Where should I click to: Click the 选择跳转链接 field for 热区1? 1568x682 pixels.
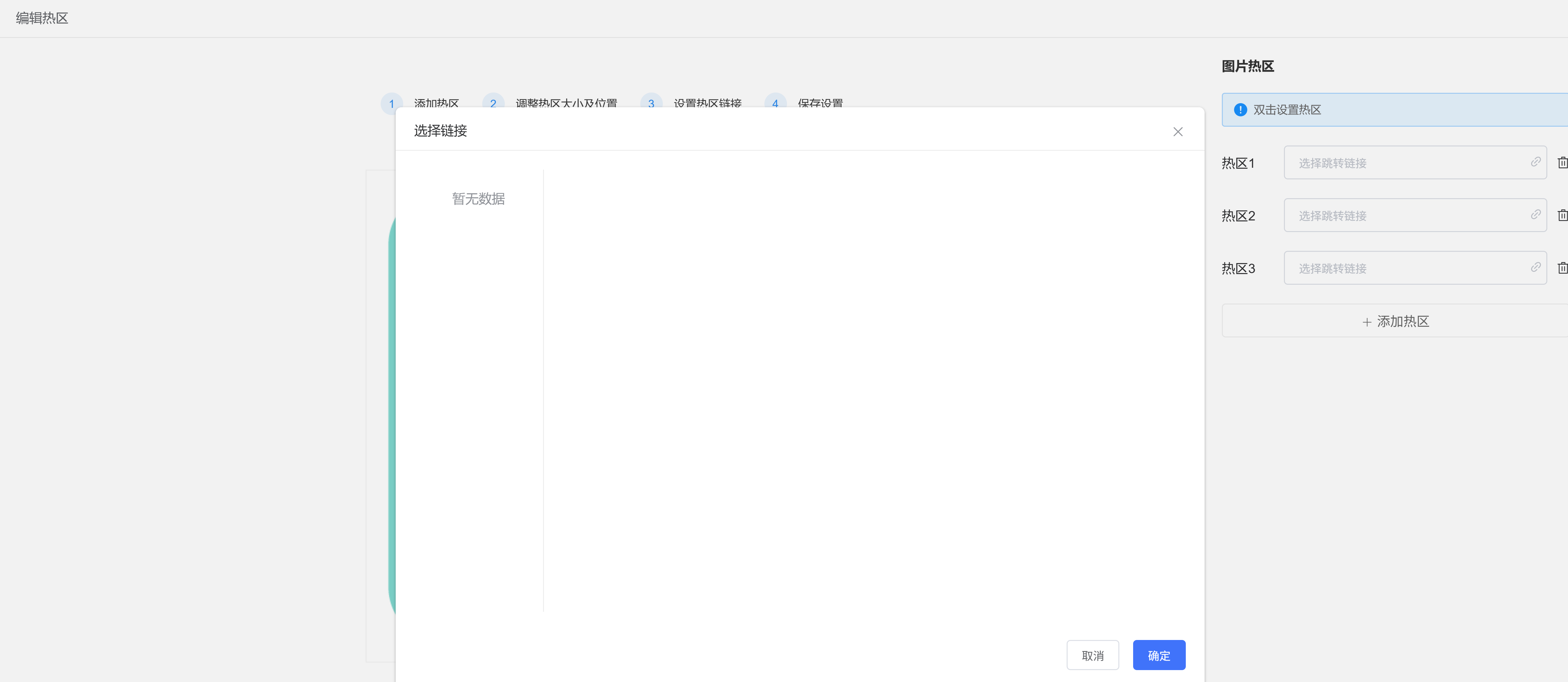[x=1400, y=163]
